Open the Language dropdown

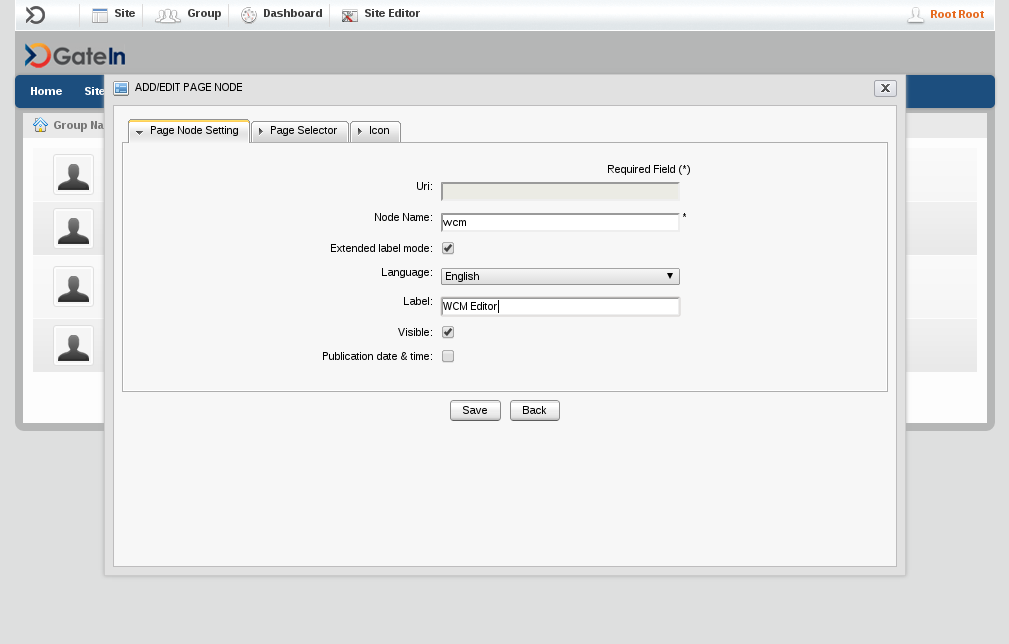pyautogui.click(x=560, y=276)
